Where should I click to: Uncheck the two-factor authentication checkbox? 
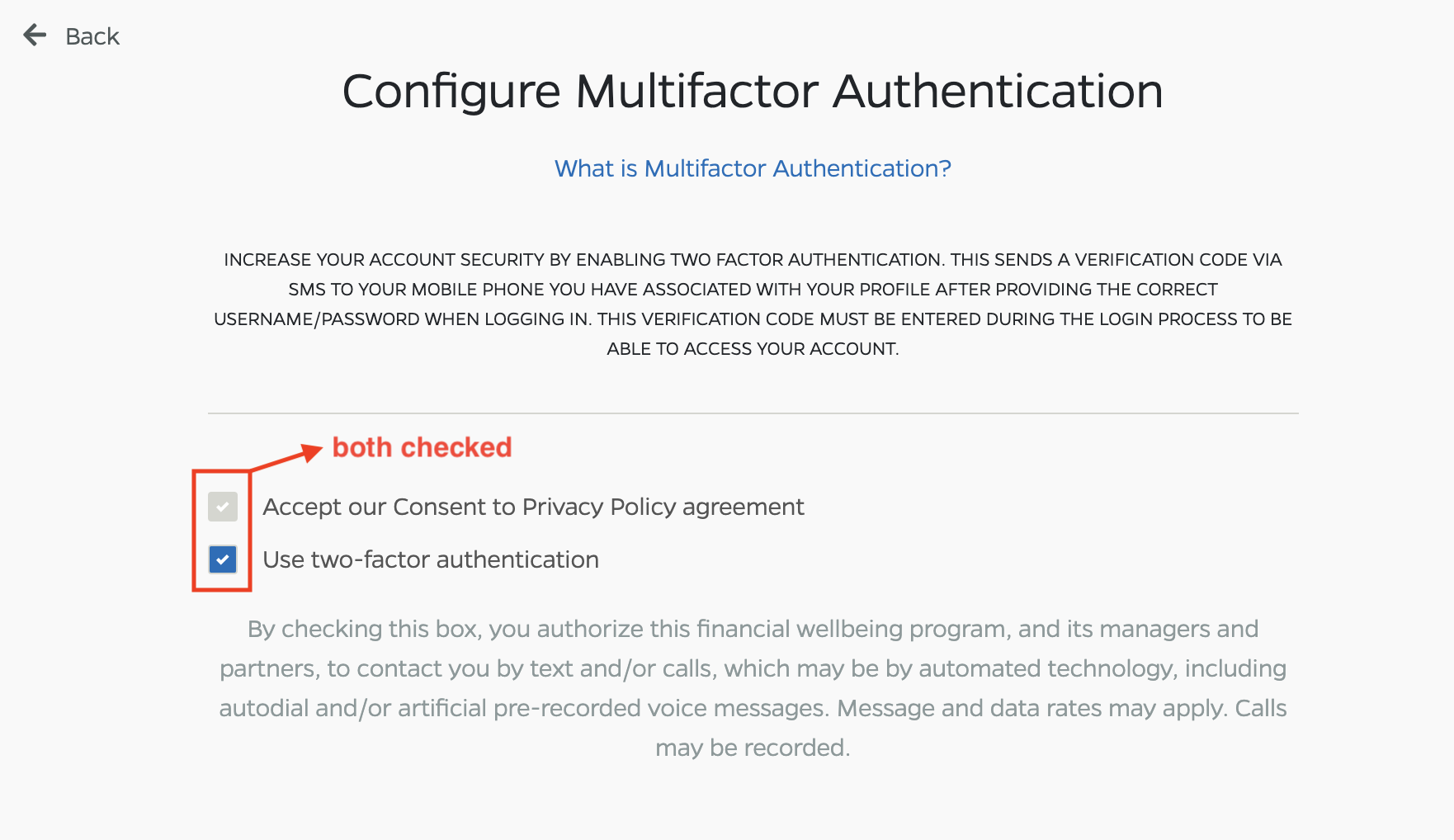pyautogui.click(x=223, y=559)
